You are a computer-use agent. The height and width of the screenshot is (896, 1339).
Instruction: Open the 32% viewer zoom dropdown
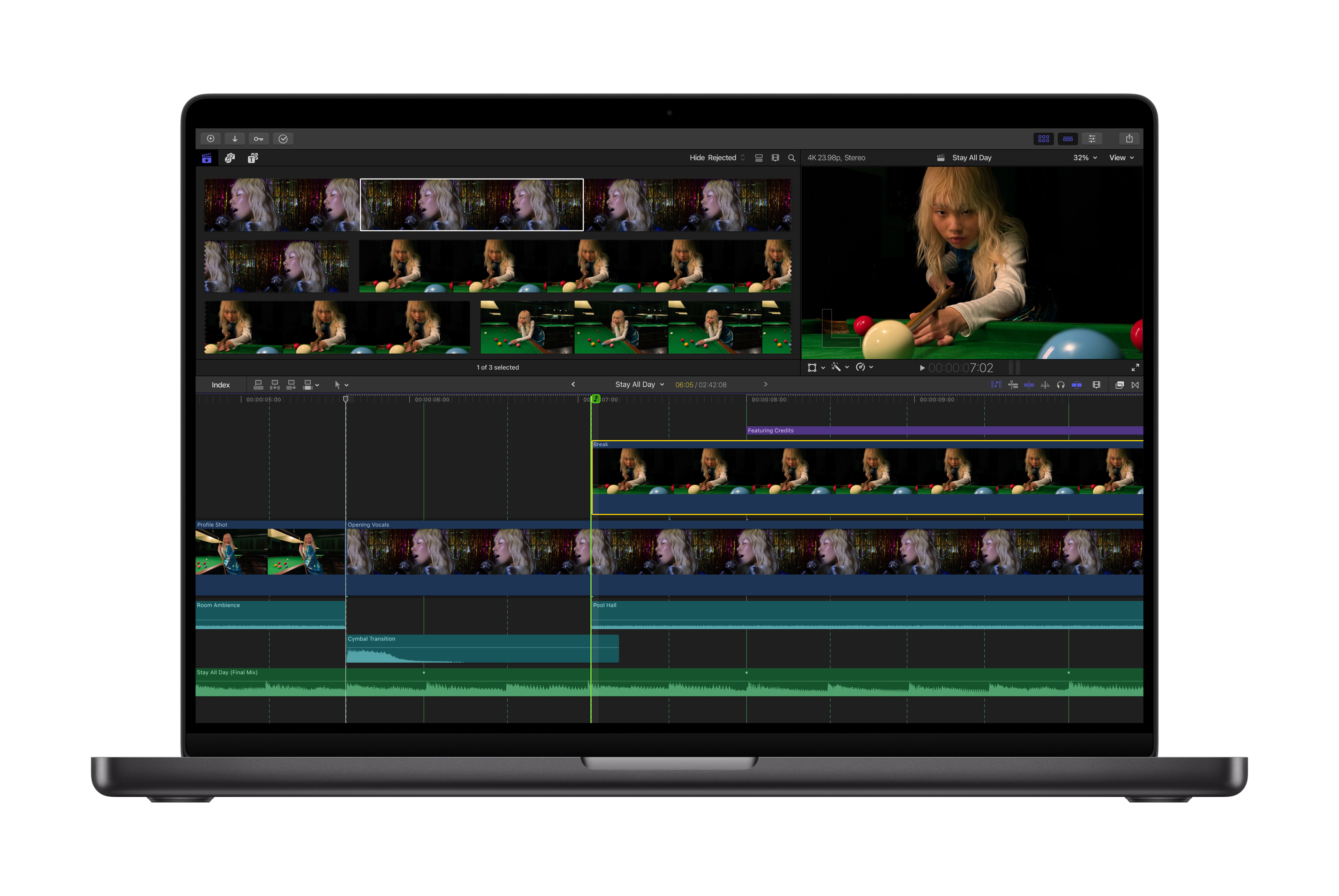(1084, 158)
